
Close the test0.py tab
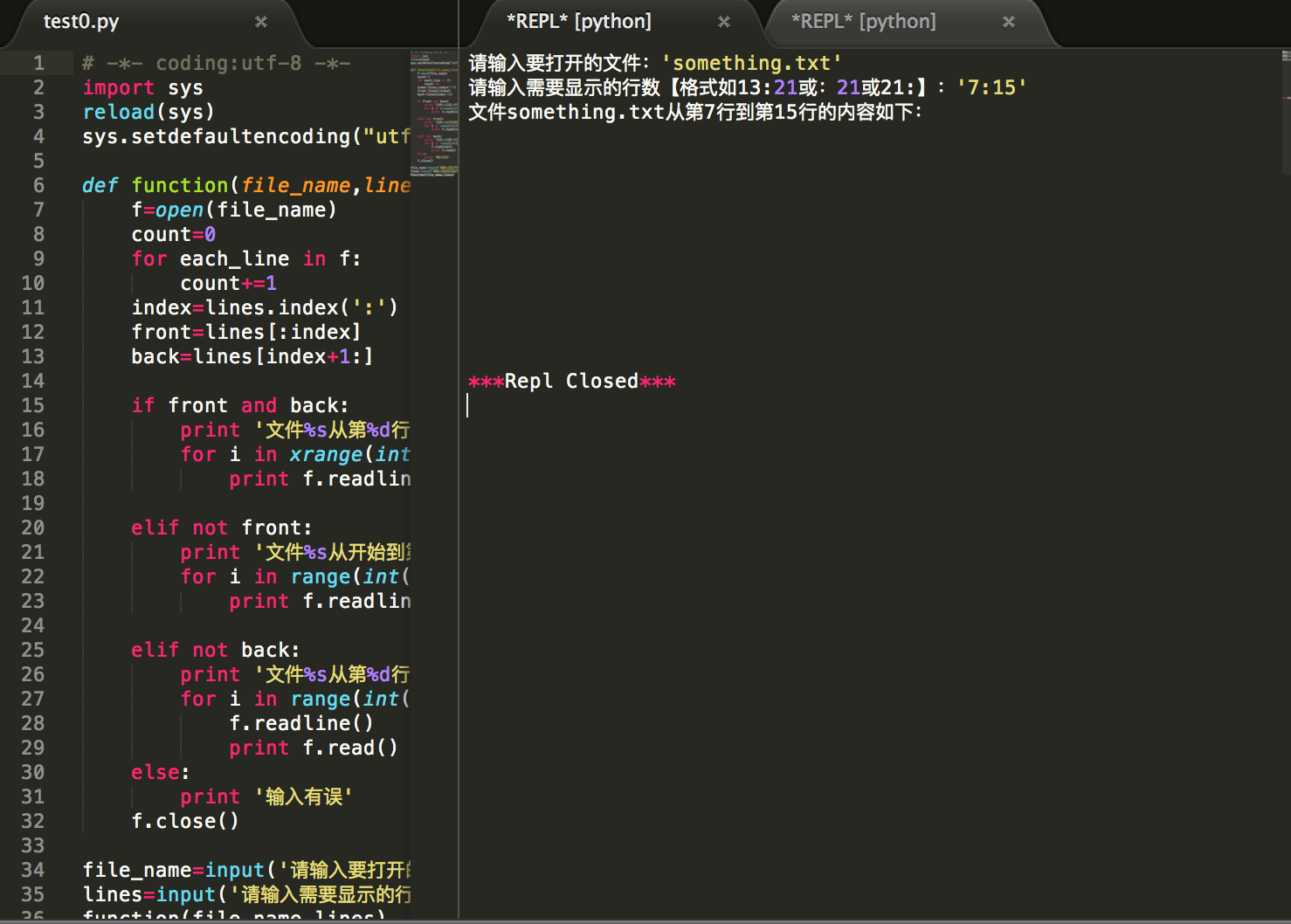coord(260,22)
